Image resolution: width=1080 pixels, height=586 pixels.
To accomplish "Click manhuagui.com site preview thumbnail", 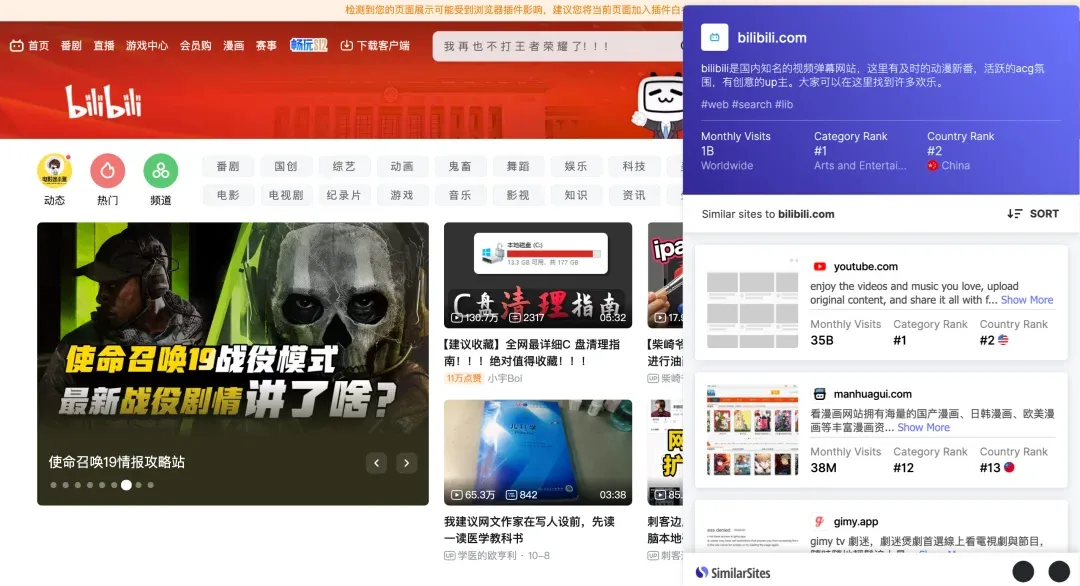I will pyautogui.click(x=752, y=430).
